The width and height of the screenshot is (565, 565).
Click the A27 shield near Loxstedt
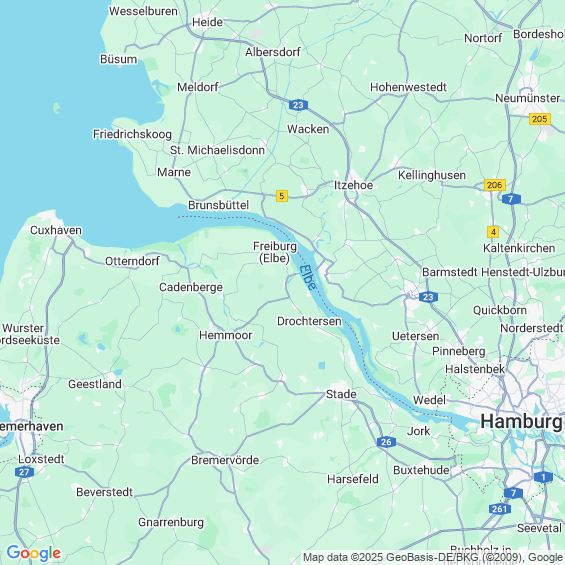[25, 472]
